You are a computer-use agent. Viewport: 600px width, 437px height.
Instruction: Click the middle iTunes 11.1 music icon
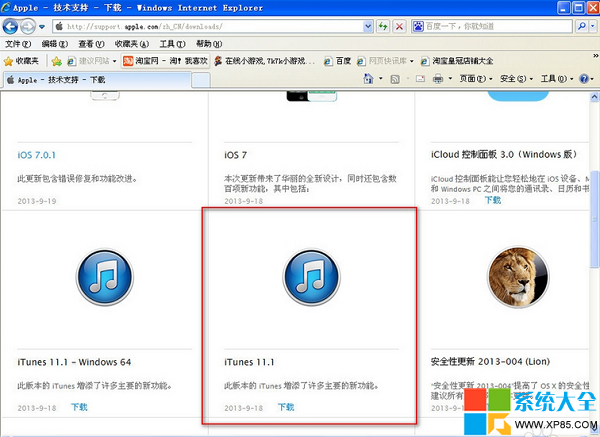(311, 277)
